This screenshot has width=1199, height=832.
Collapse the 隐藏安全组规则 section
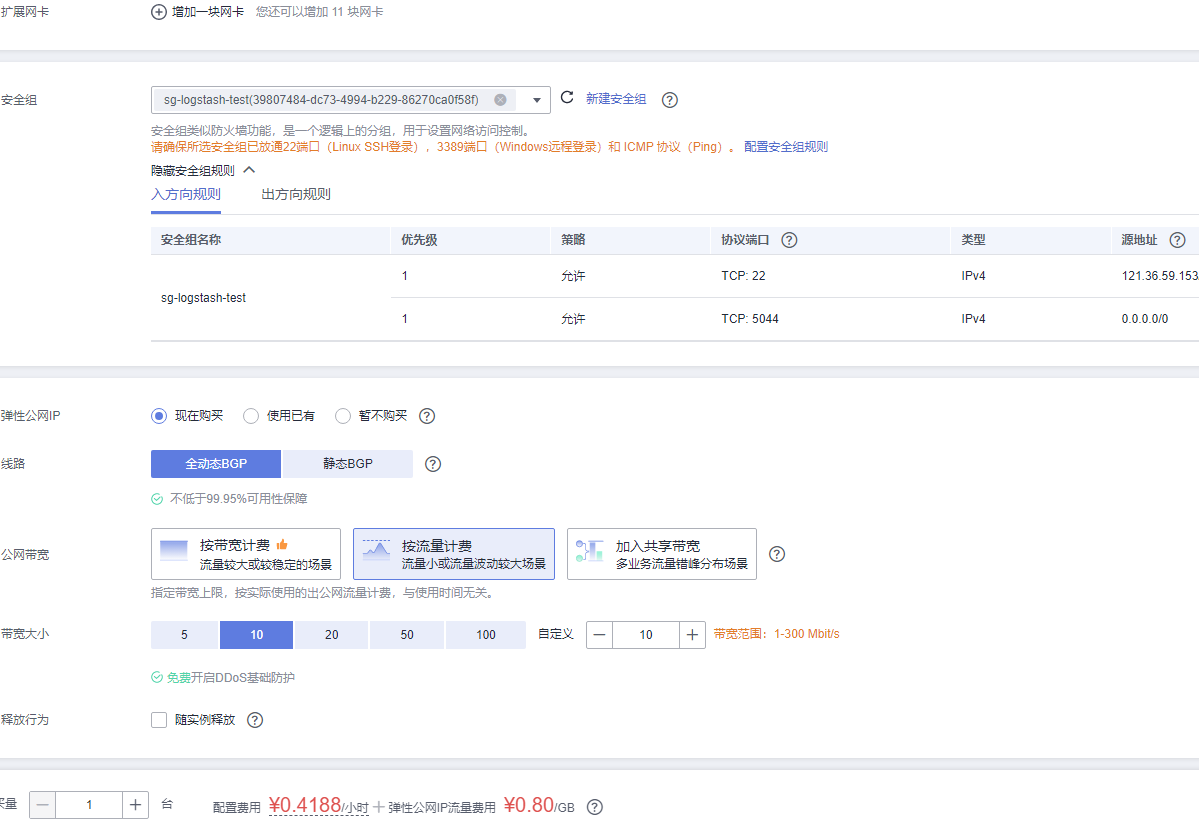tap(250, 170)
